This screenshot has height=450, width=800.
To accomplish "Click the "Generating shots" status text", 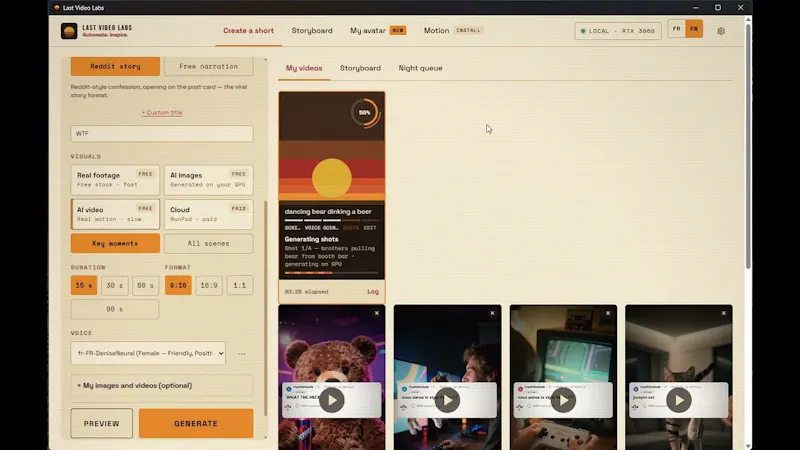I will click(311, 239).
